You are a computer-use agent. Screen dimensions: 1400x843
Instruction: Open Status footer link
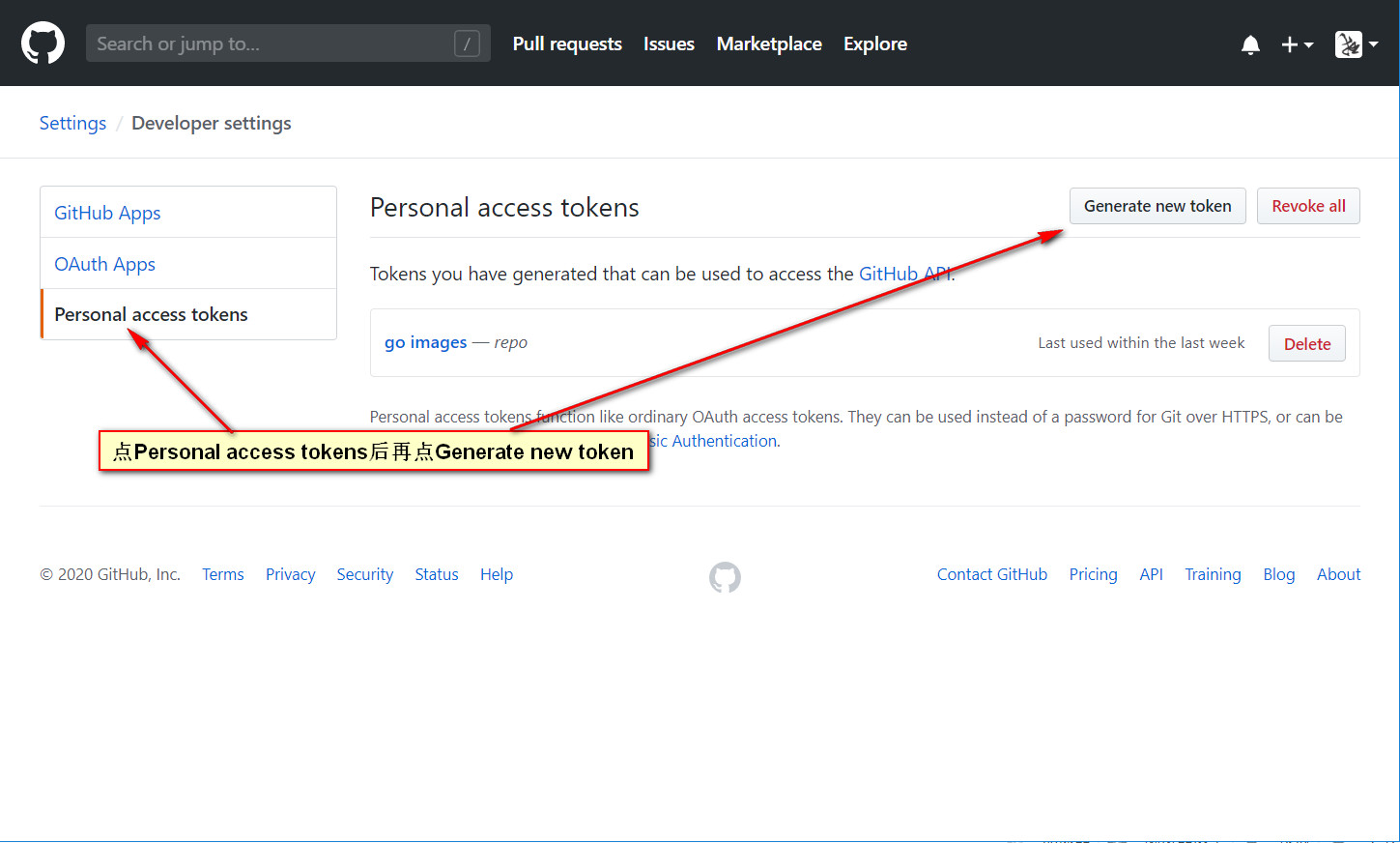point(437,574)
